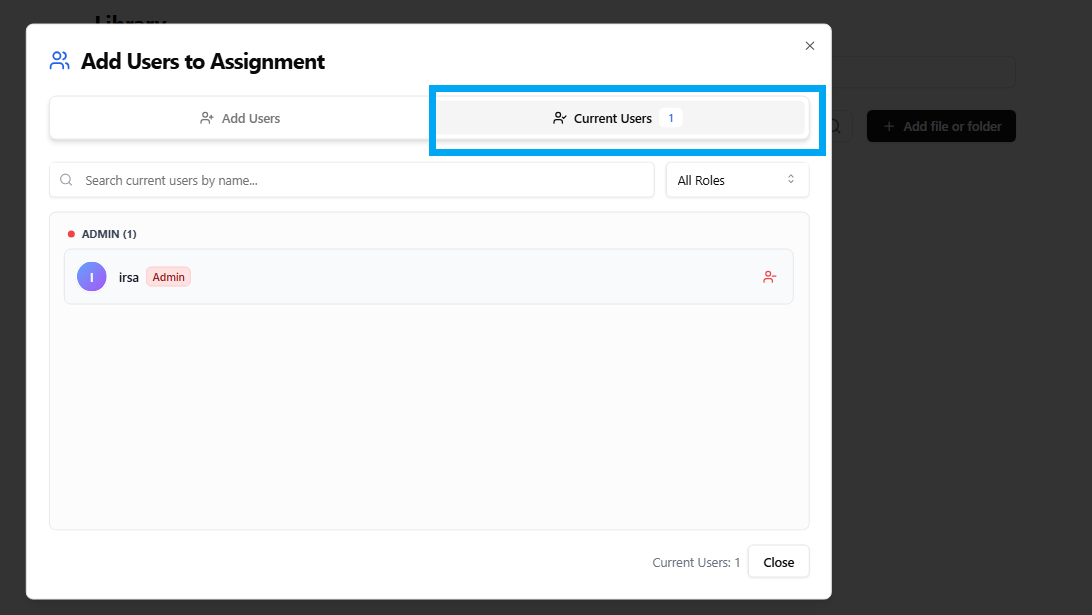Viewport: 1092px width, 615px height.
Task: Select the irsa user name
Action: (129, 277)
